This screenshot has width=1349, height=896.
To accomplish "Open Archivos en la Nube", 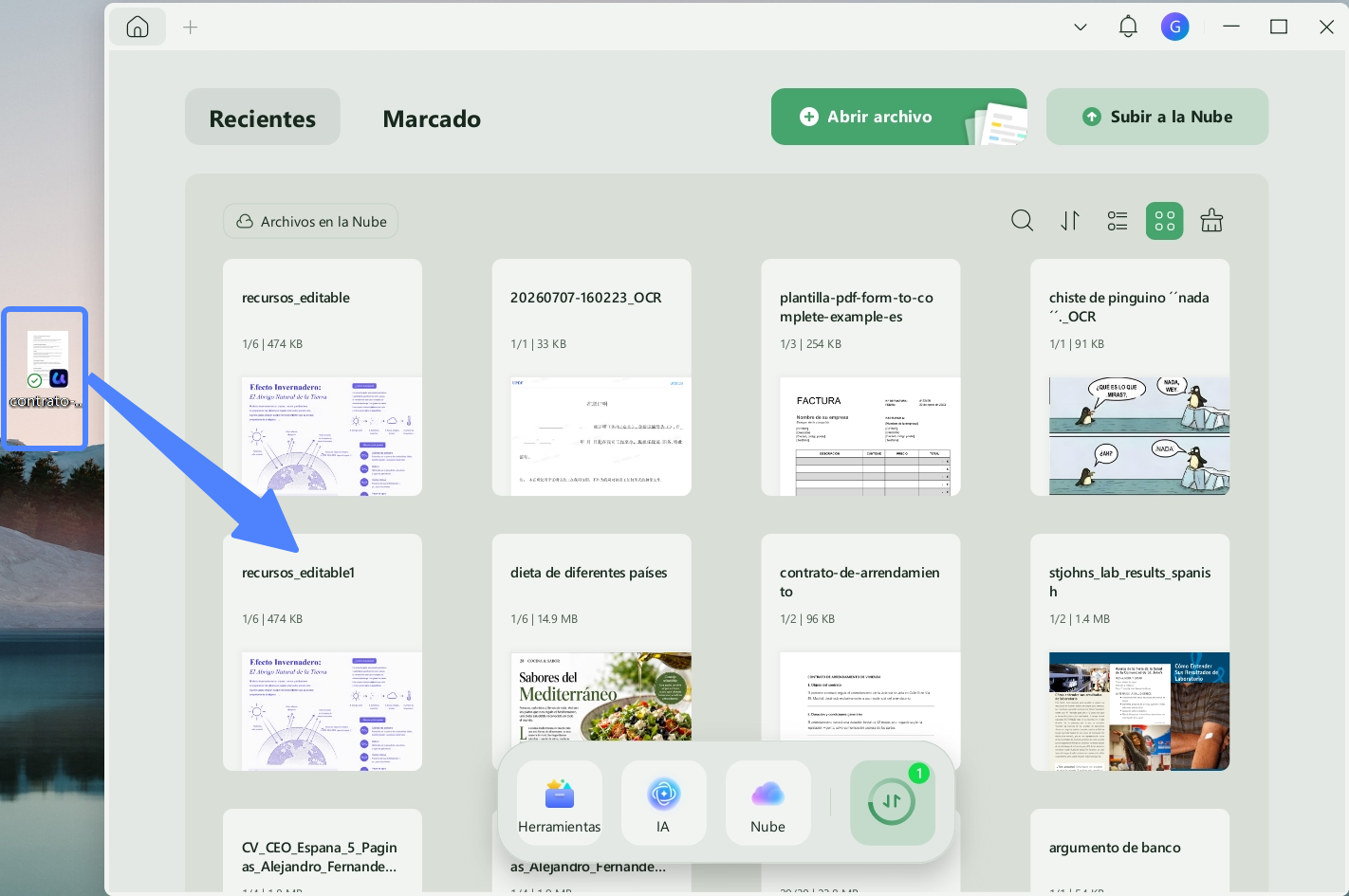I will click(x=311, y=221).
